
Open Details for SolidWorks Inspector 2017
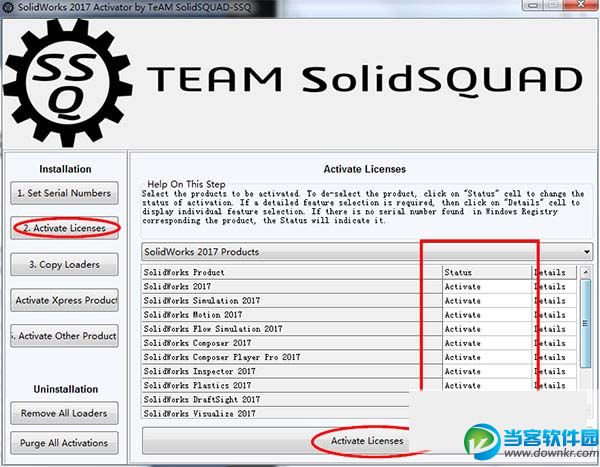[x=554, y=371]
